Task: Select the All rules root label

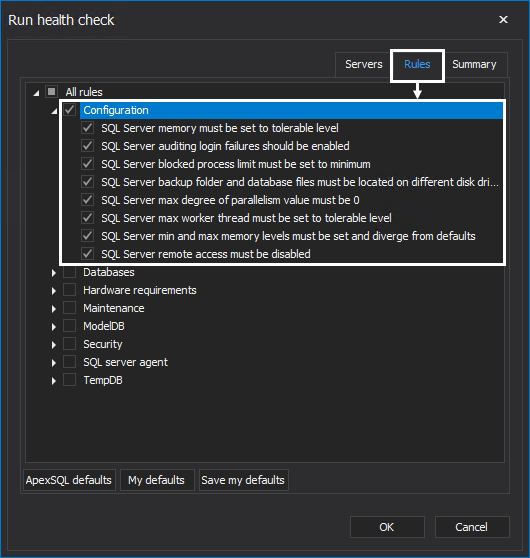Action: click(84, 92)
